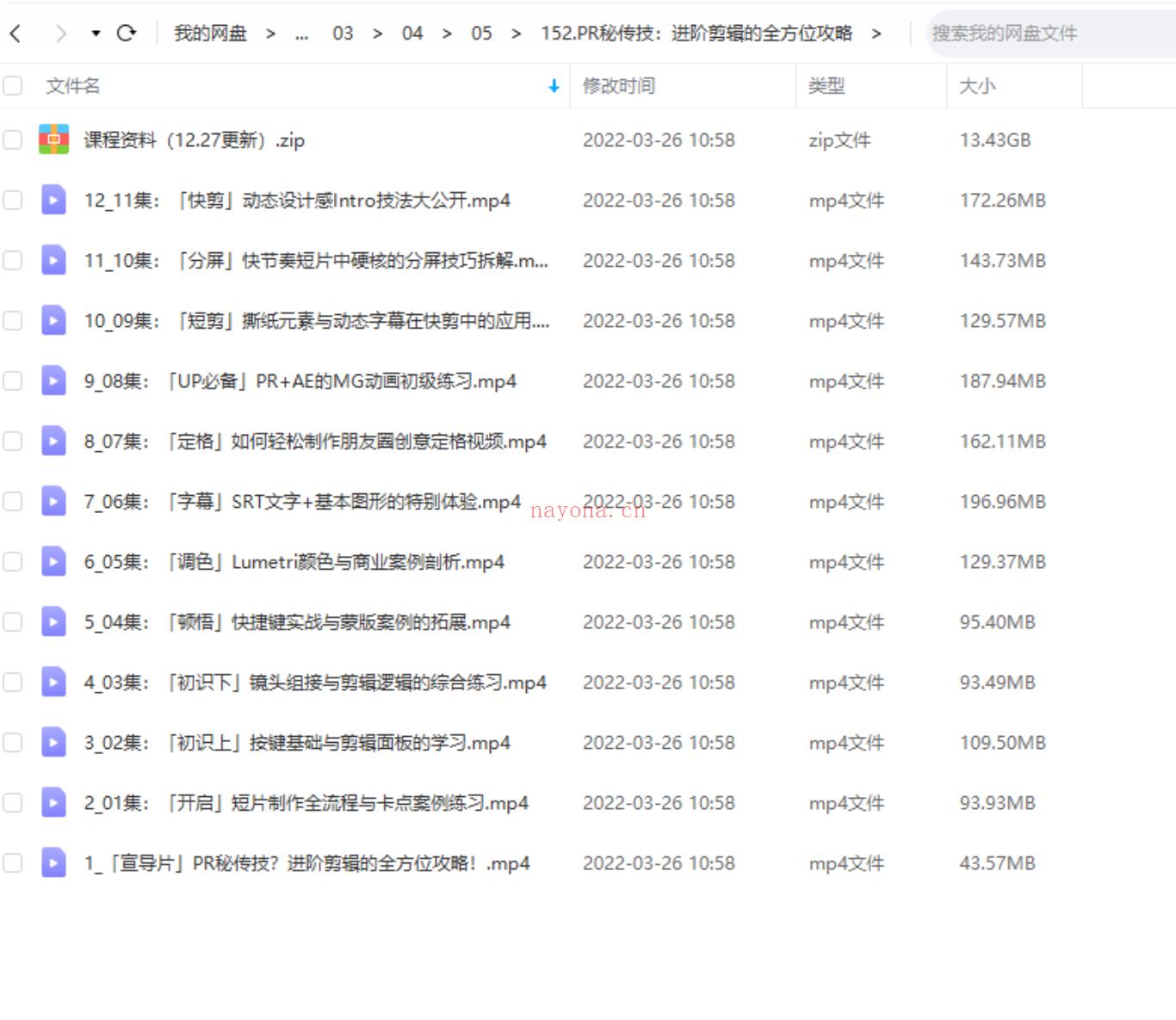This screenshot has height=1020, width=1176.
Task: Select 9_08集 UP必备 PR+AE file name
Action: click(300, 381)
